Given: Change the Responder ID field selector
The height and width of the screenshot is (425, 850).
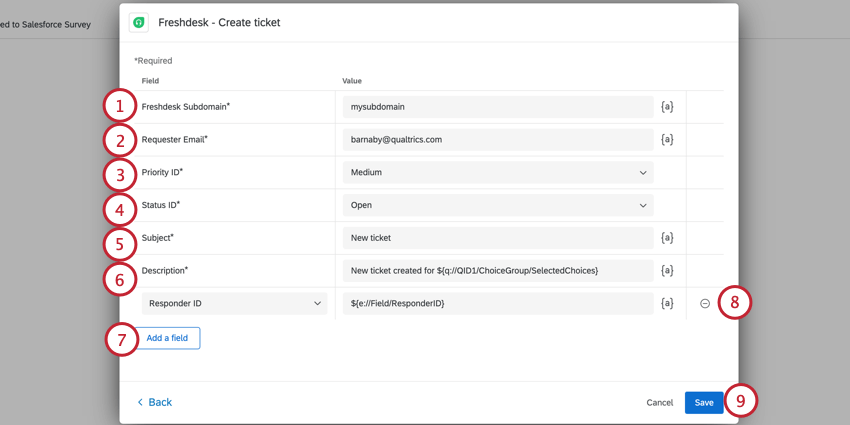Looking at the screenshot, I should tap(234, 303).
